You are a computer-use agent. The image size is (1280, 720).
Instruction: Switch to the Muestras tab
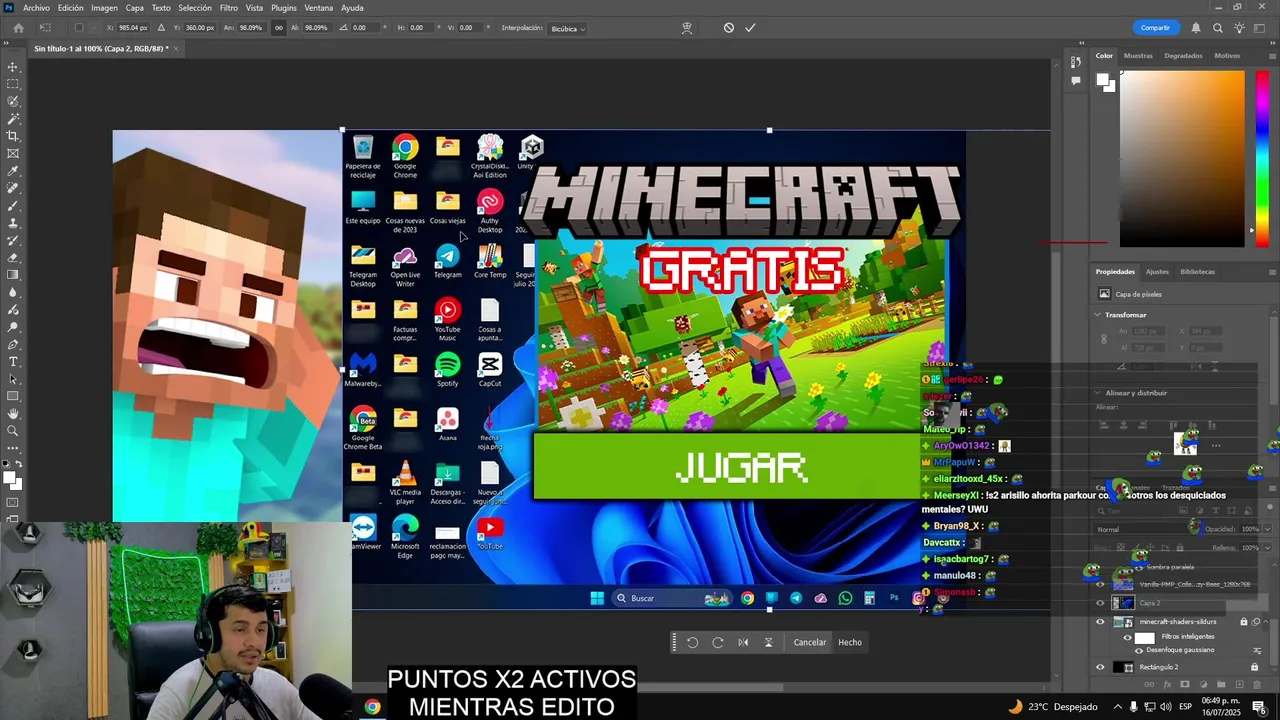[x=1138, y=56]
